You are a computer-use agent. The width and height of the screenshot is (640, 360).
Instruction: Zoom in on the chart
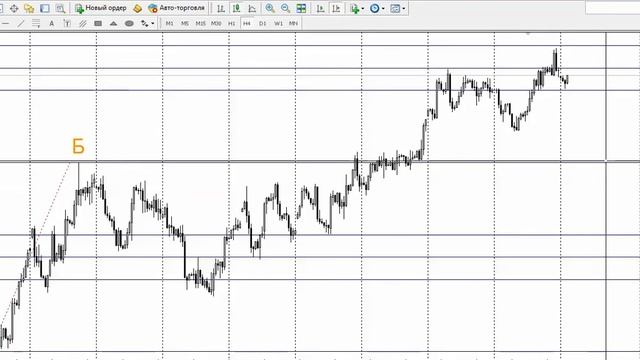click(270, 8)
